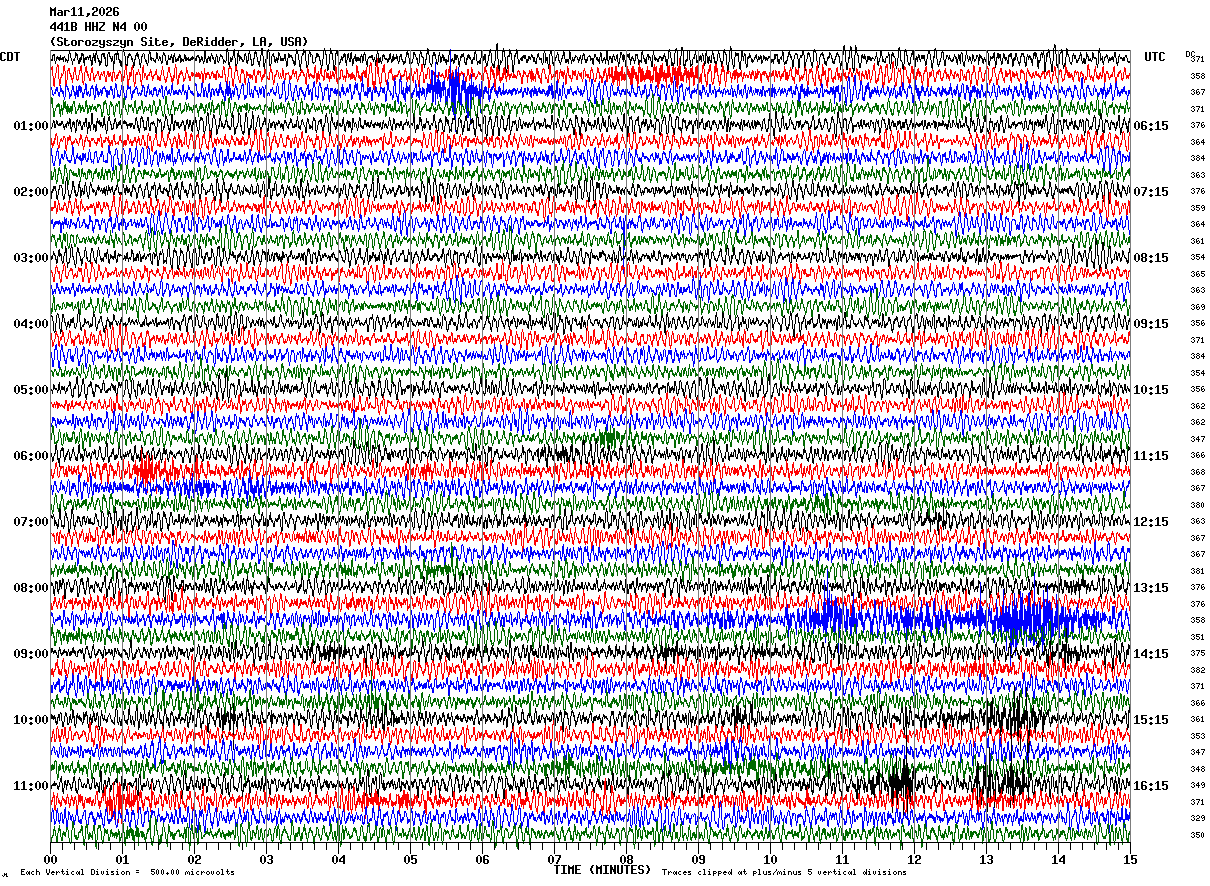Select minute tick label 09 on time axis
Viewport: 1210px width, 886px height.
click(699, 859)
